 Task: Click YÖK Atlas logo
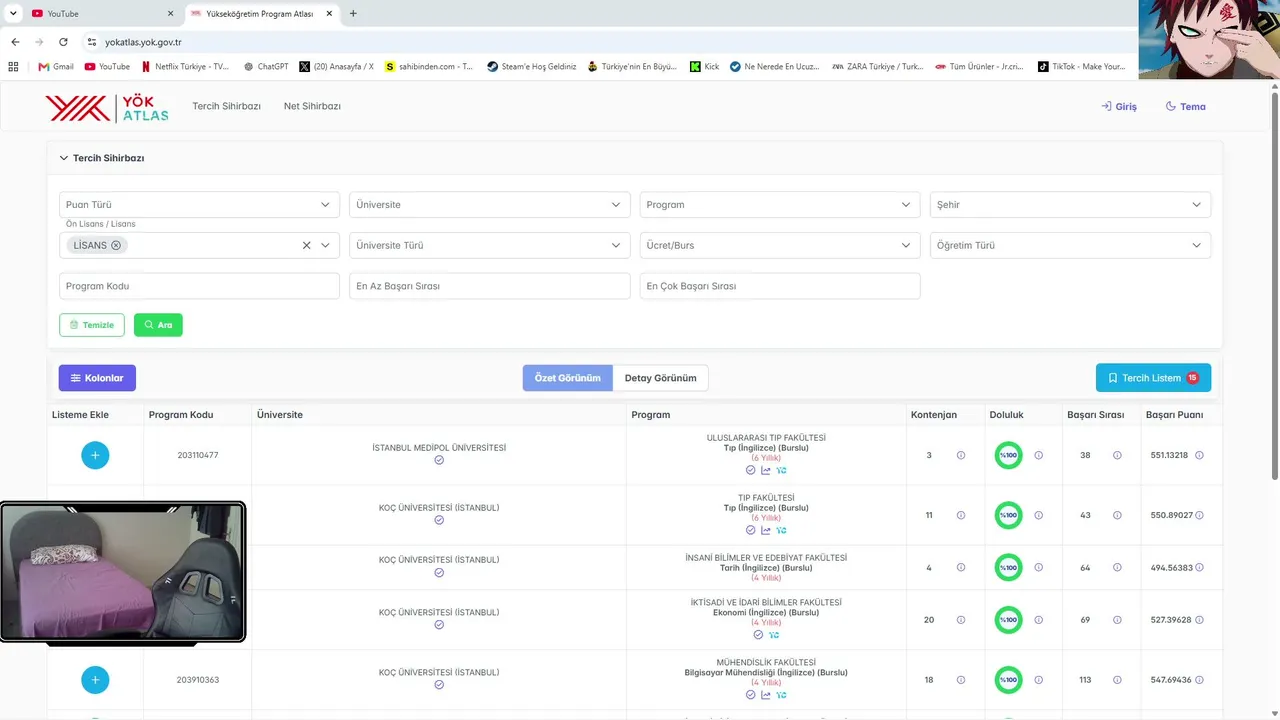[107, 107]
